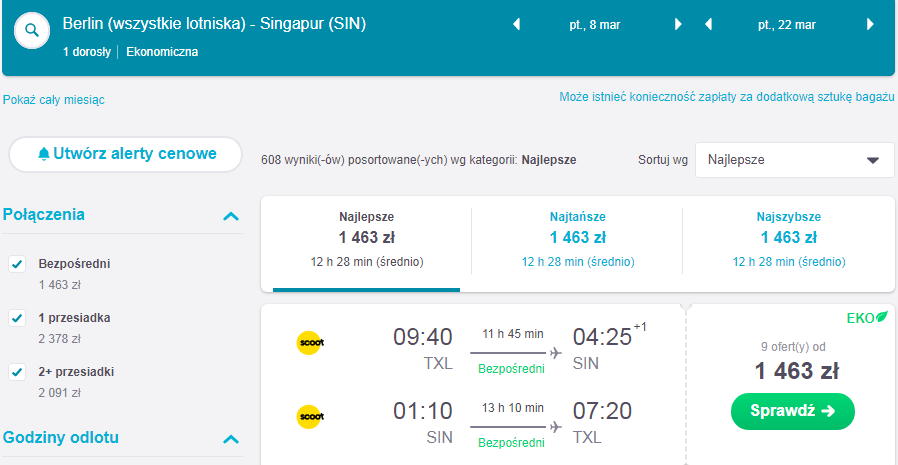Viewport: 898px width, 465px height.
Task: Click the EKO leaf icon
Action: [883, 317]
